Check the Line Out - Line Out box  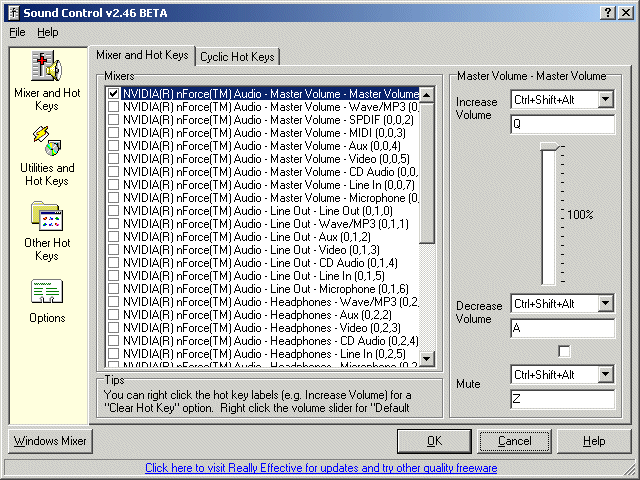click(113, 211)
